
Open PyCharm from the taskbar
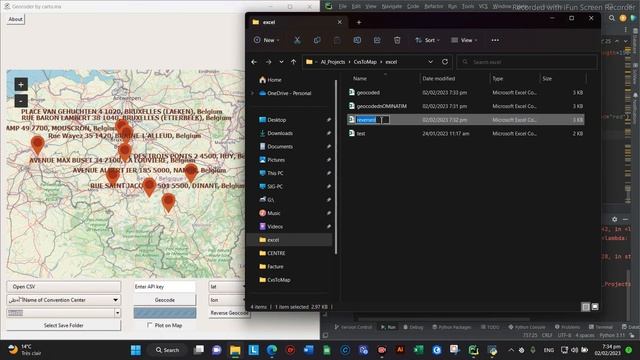point(473,350)
